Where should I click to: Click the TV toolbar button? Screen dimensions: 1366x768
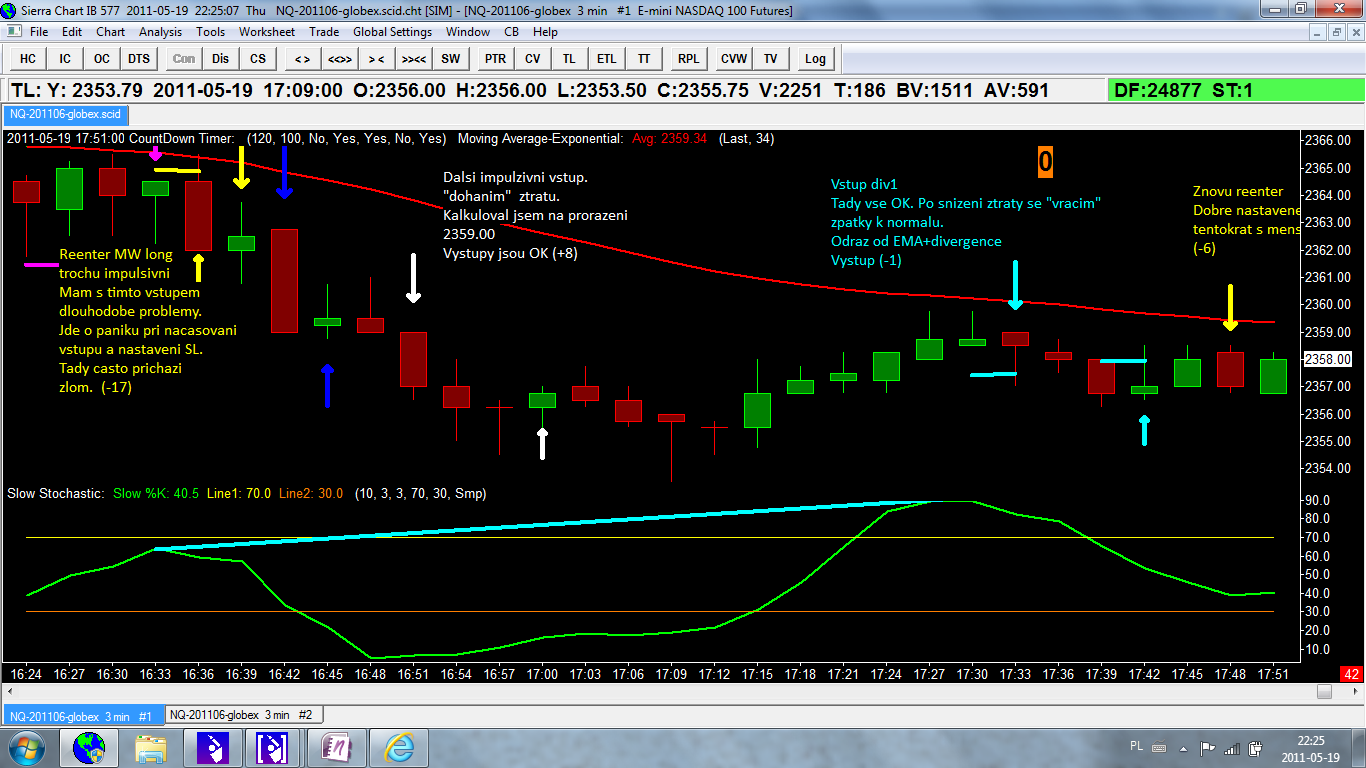pos(771,58)
